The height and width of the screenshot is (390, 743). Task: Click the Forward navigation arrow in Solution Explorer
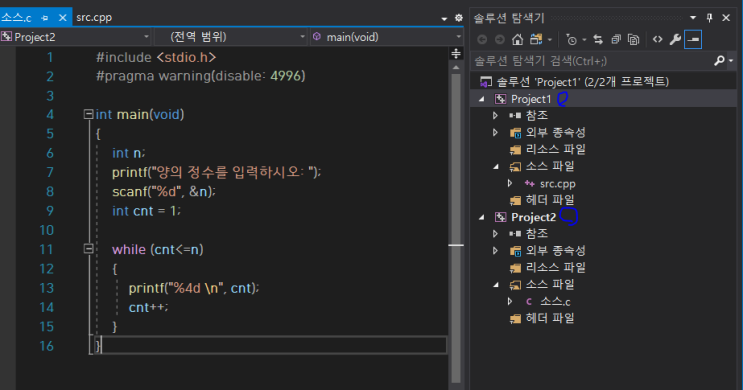(x=499, y=40)
